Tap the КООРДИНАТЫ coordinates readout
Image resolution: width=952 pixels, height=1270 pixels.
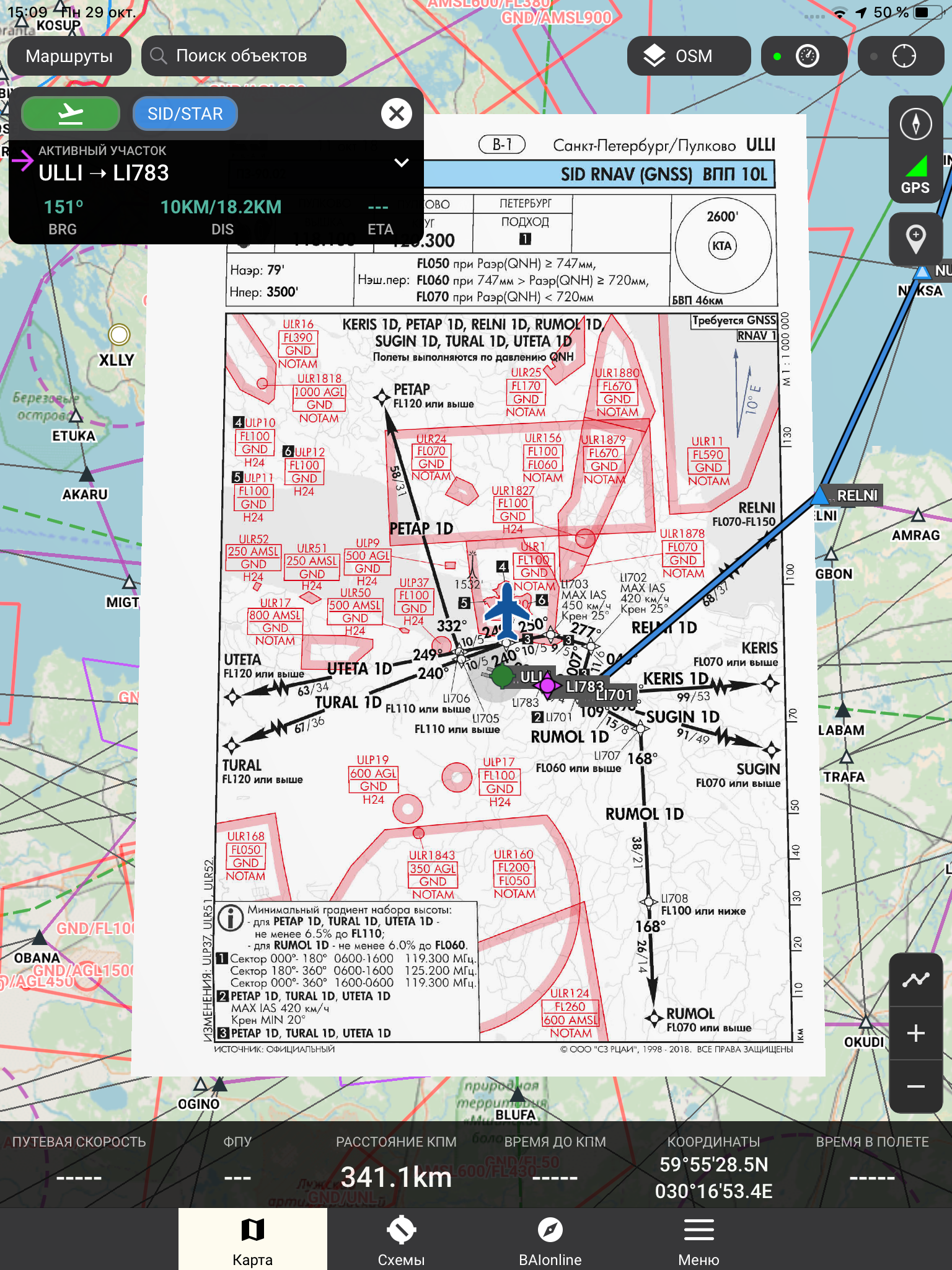coord(714,1168)
